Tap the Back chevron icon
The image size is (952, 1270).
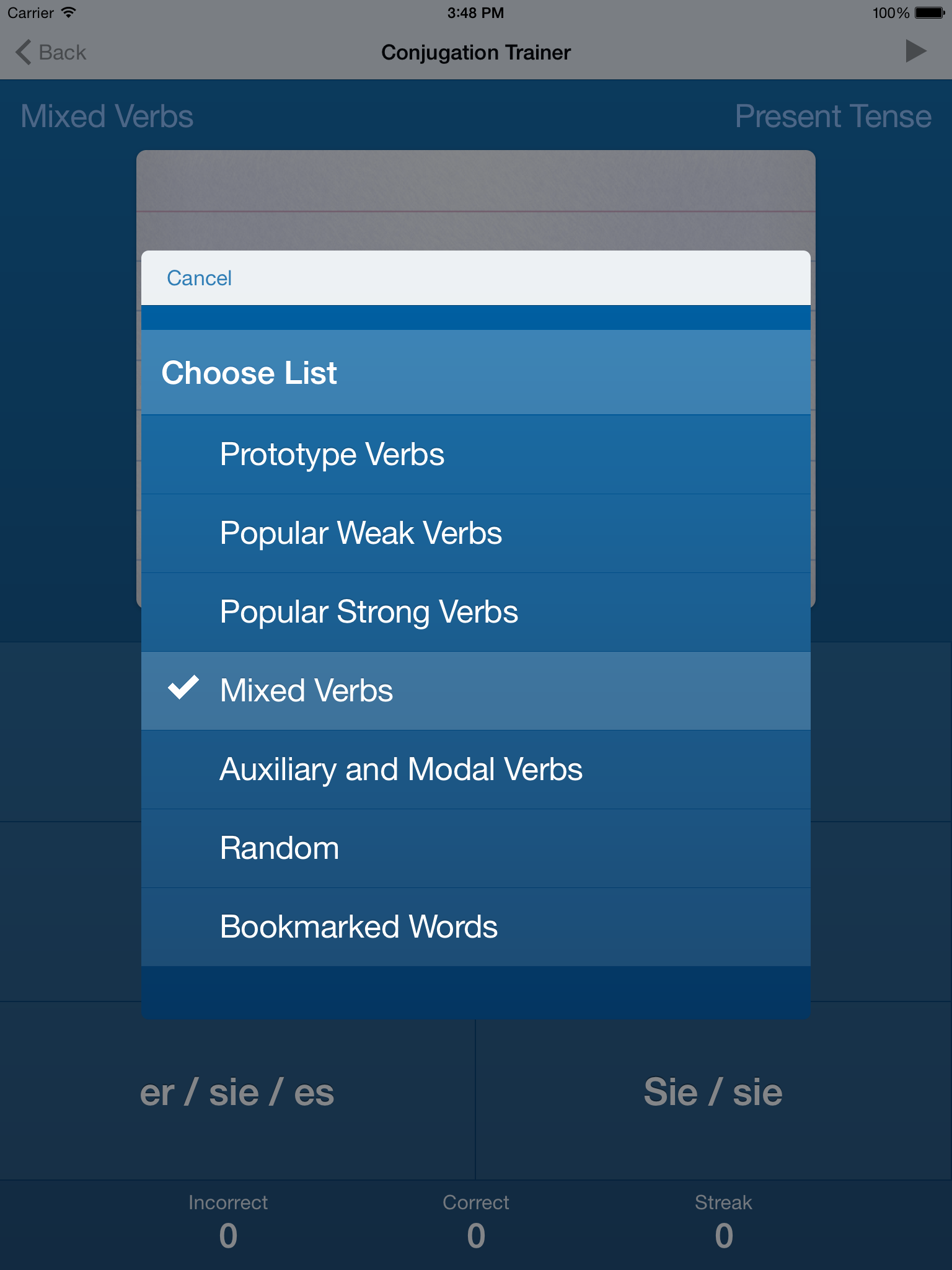click(x=23, y=52)
